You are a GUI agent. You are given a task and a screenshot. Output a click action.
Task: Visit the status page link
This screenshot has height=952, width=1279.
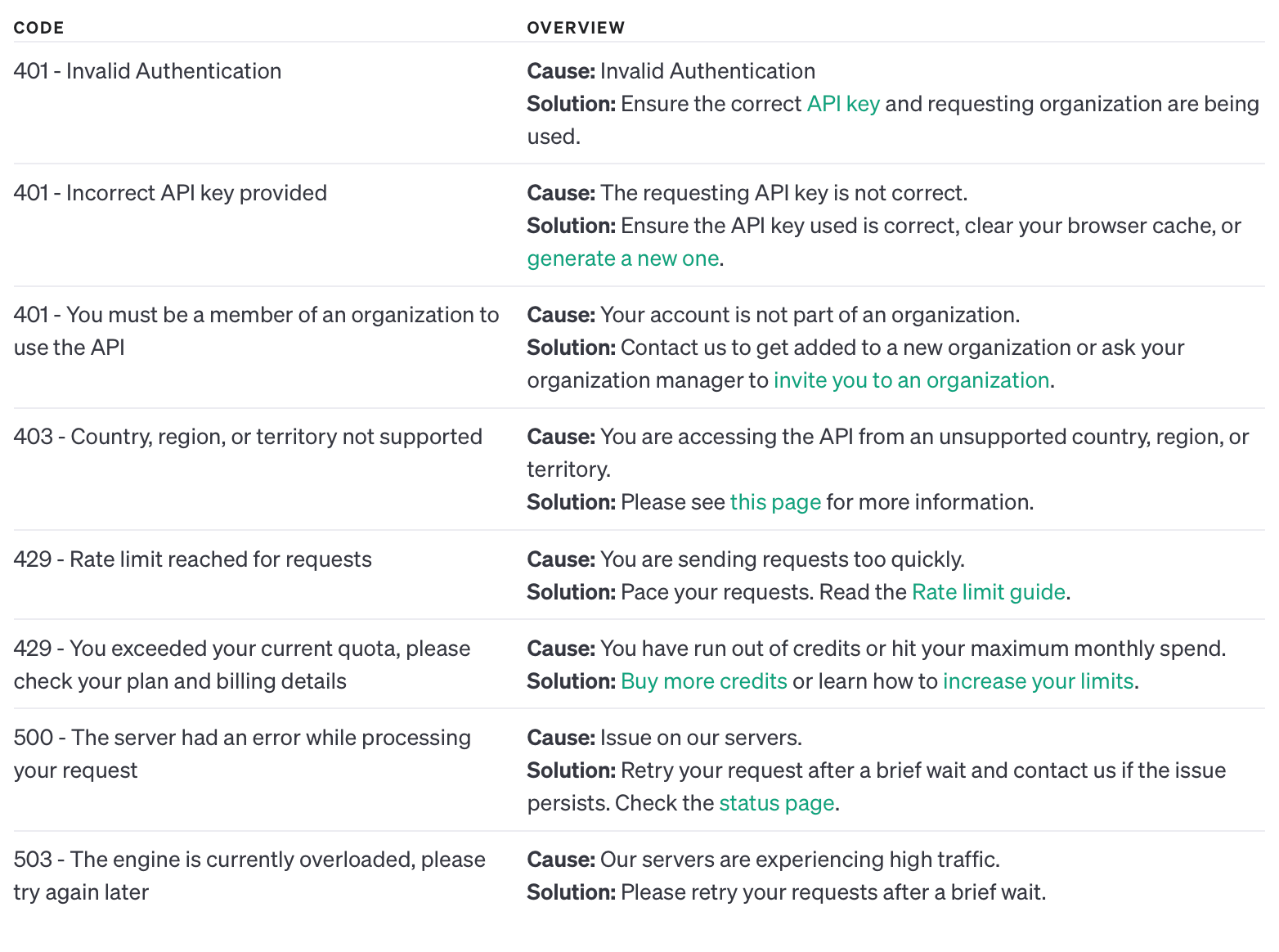(776, 803)
